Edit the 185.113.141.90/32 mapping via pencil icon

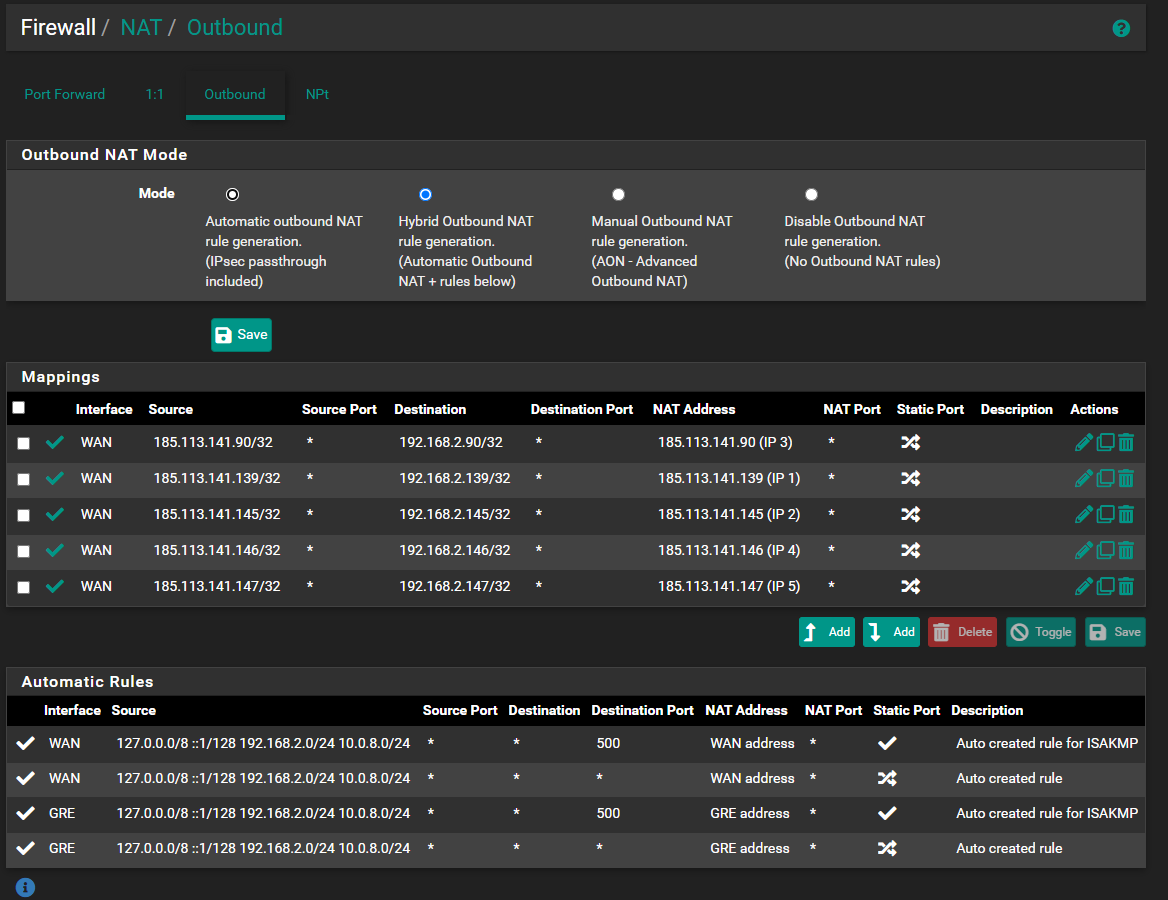pyautogui.click(x=1083, y=443)
